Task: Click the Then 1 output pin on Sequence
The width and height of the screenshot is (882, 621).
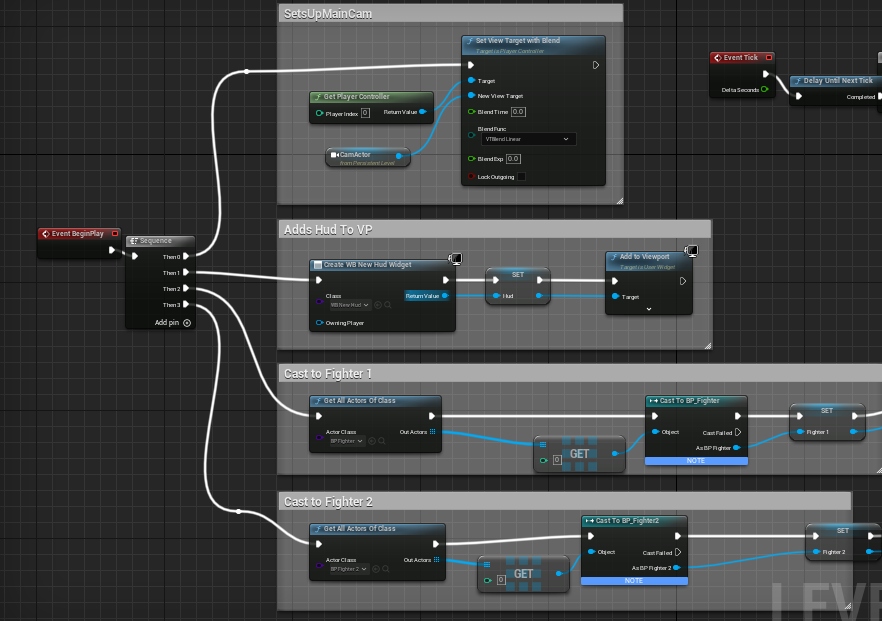Action: pyautogui.click(x=186, y=272)
